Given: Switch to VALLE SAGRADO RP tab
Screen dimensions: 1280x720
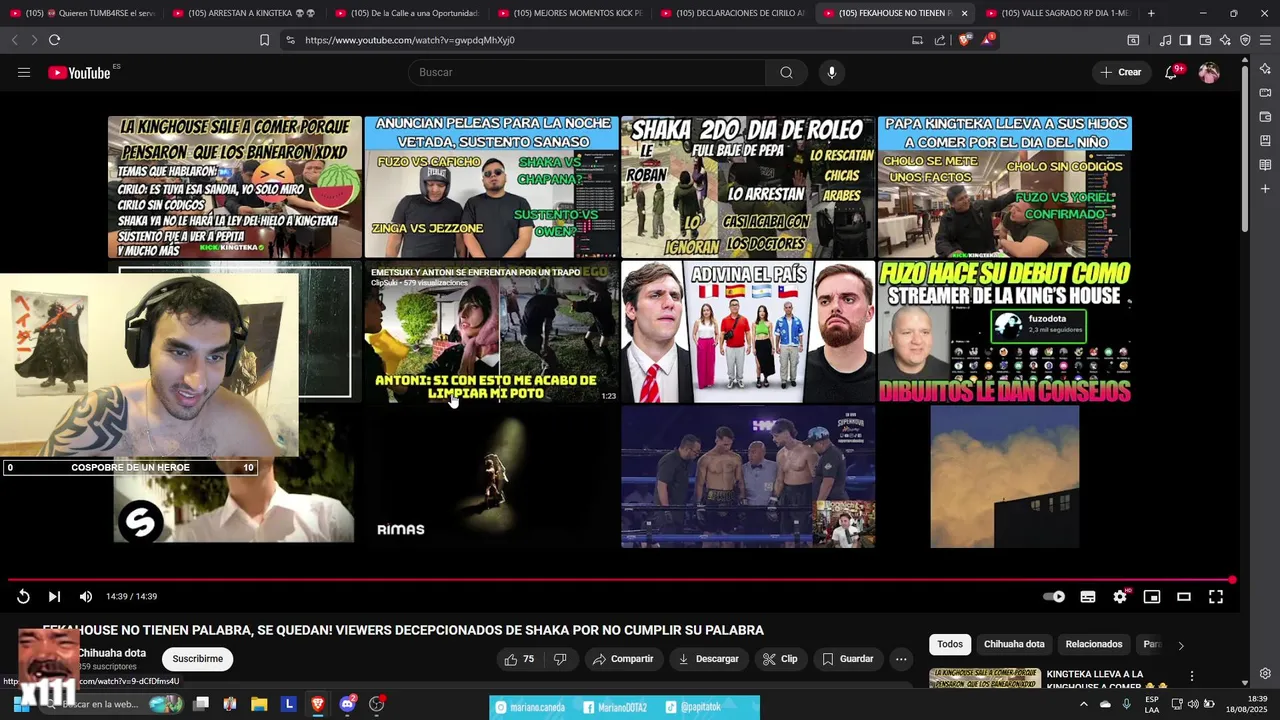Looking at the screenshot, I should point(1056,13).
